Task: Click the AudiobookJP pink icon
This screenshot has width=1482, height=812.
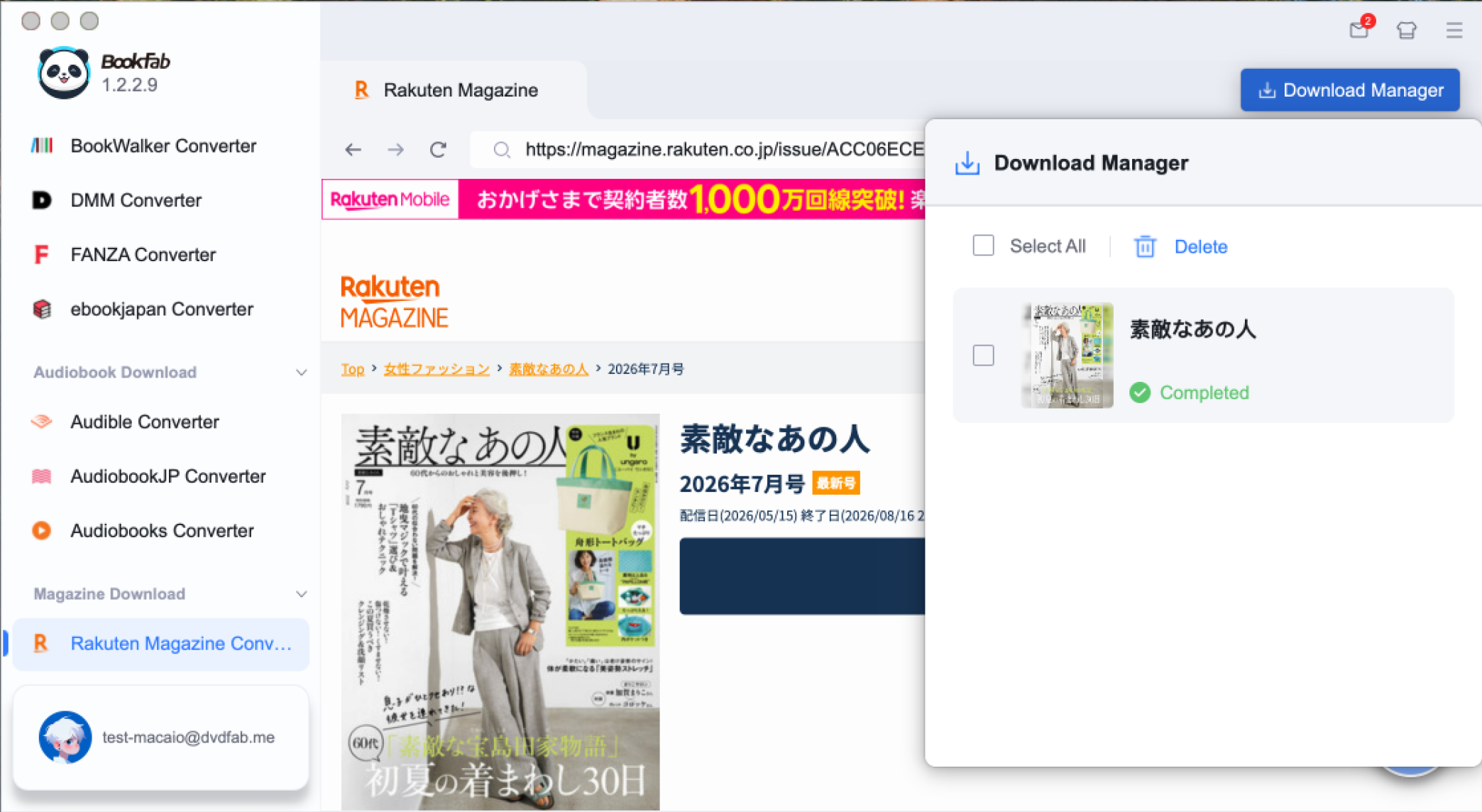Action: (x=42, y=476)
